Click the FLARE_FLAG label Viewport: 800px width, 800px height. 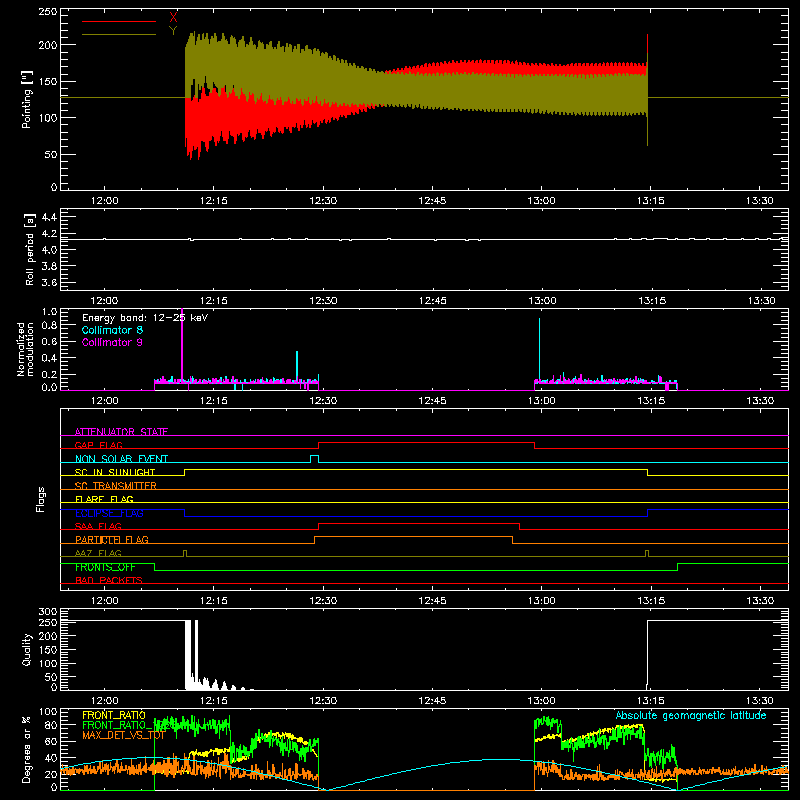pos(104,499)
